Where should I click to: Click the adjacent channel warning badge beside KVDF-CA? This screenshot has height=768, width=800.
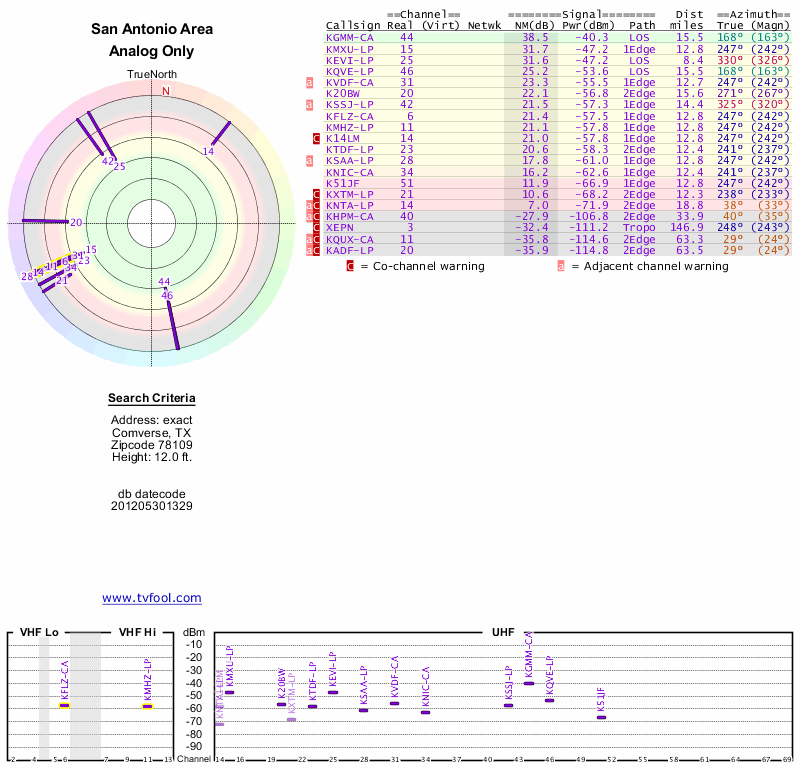310,82
